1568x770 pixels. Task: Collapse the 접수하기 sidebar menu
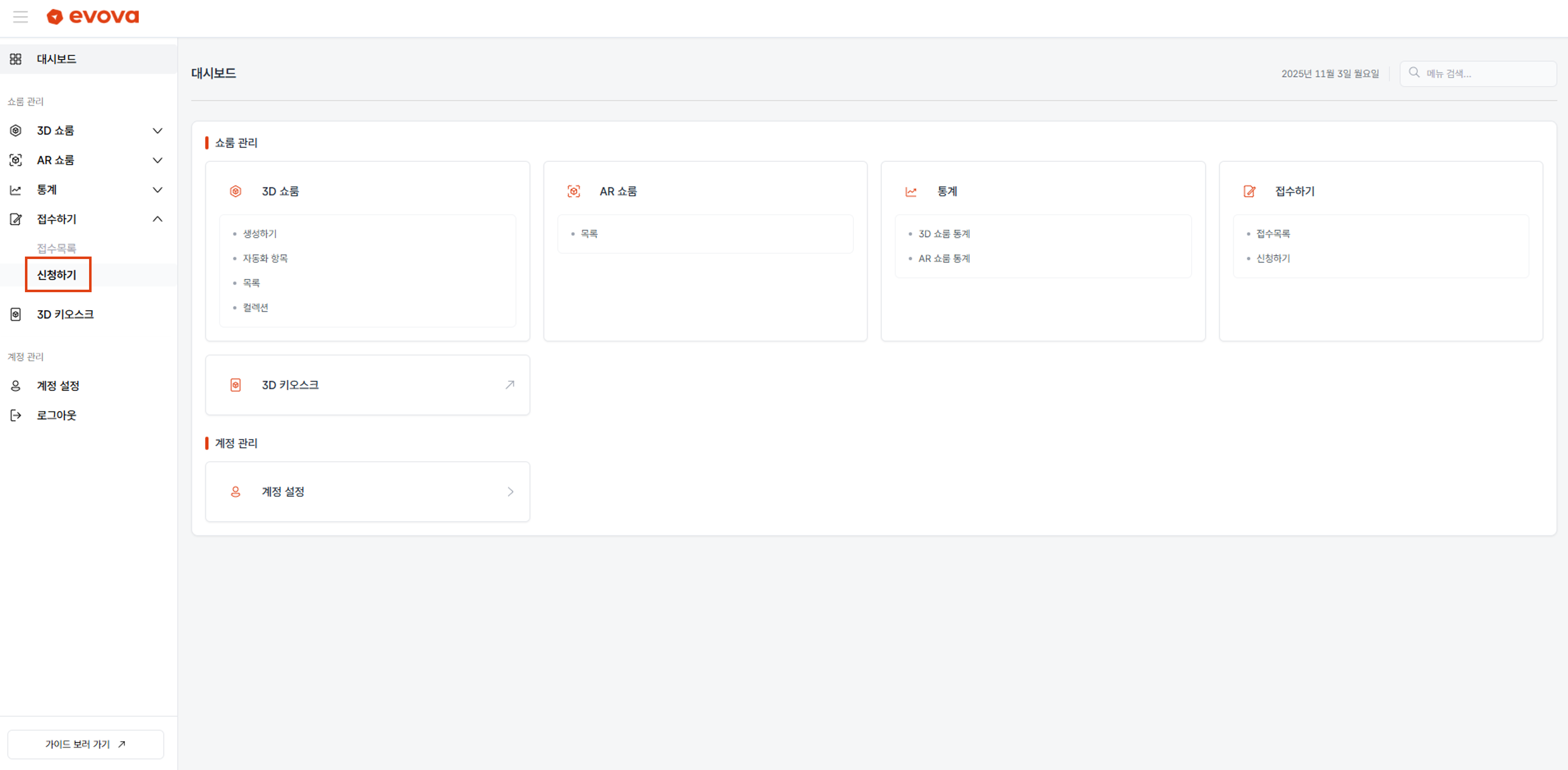point(157,219)
